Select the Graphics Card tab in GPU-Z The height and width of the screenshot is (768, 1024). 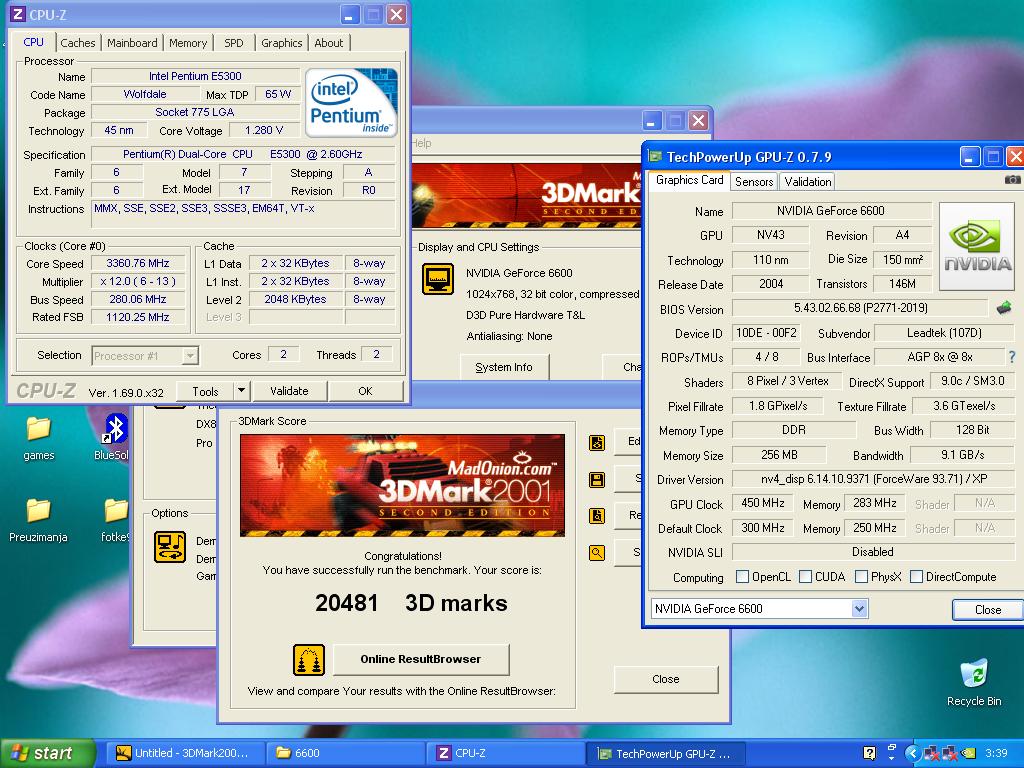690,180
